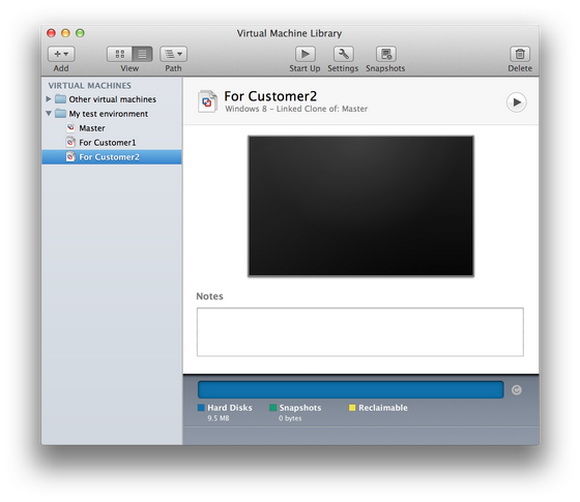Viewport: 580px width, 502px height.
Task: Click the Reclaimable legend label
Action: click(x=383, y=408)
